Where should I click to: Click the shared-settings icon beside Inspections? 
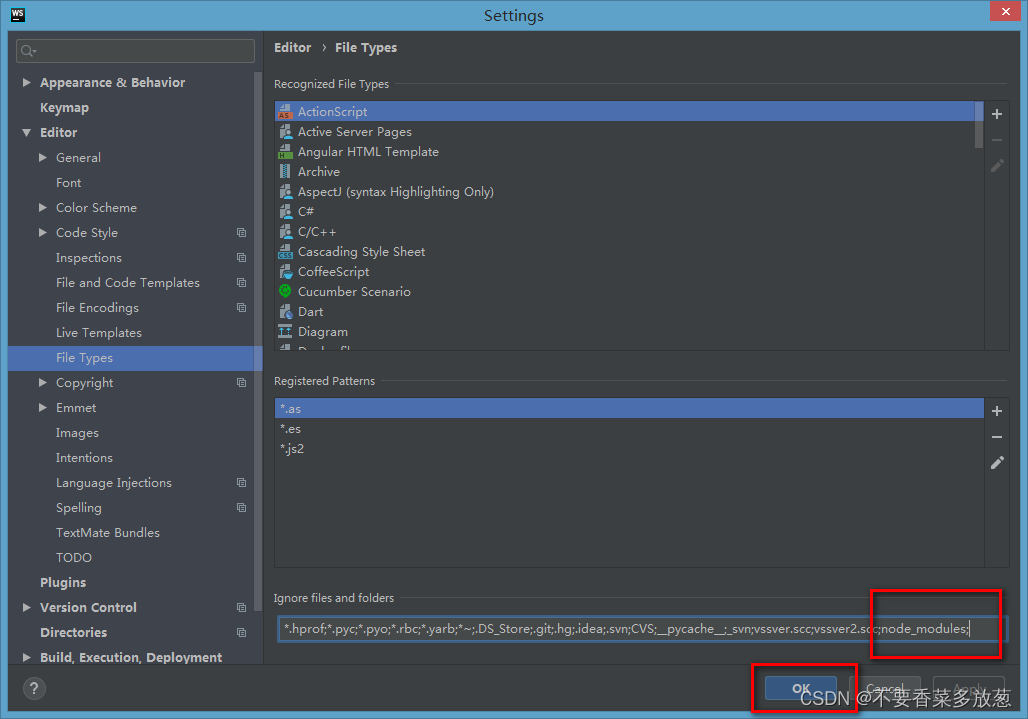click(240, 257)
